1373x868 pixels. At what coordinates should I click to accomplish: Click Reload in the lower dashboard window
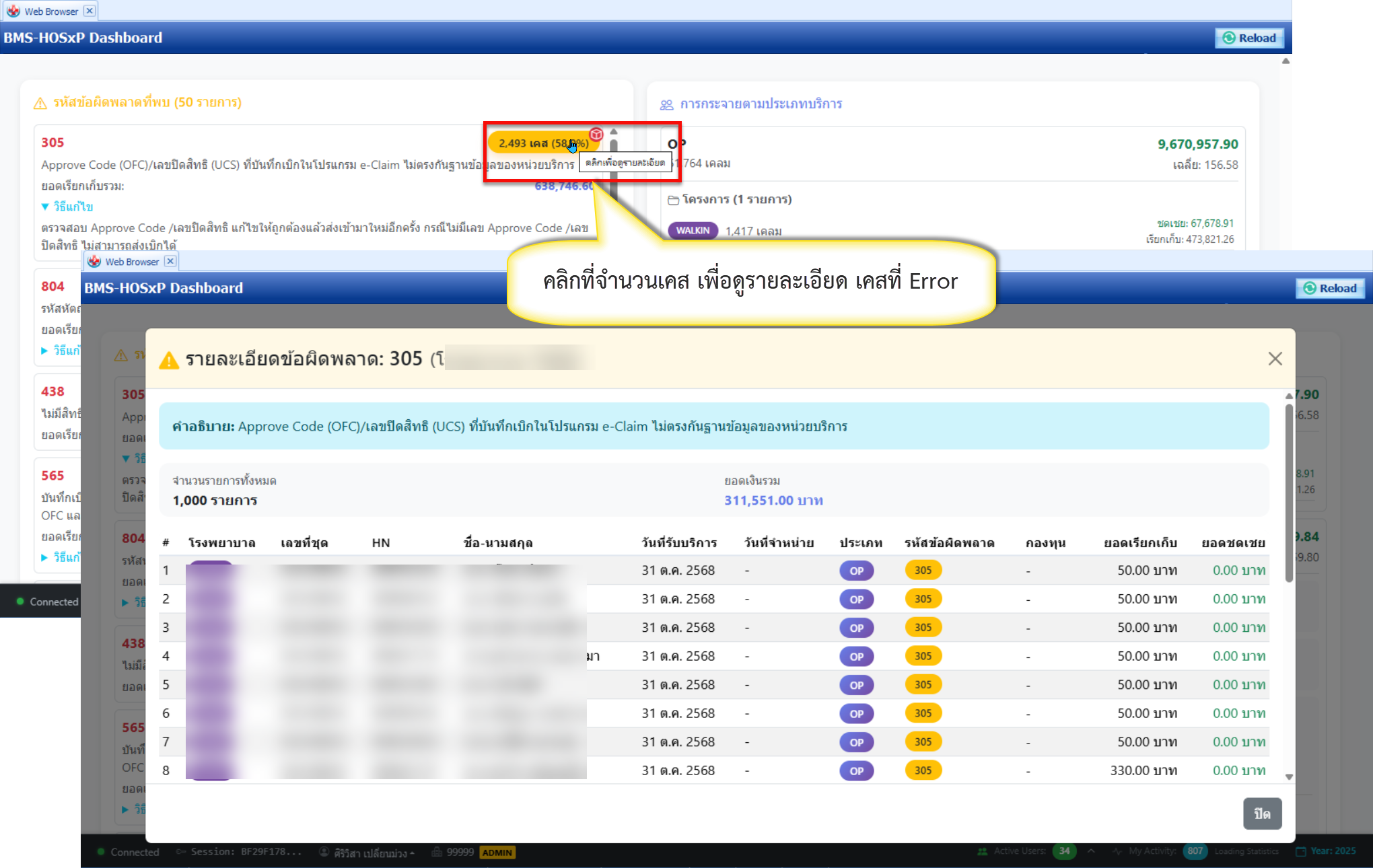[1331, 289]
